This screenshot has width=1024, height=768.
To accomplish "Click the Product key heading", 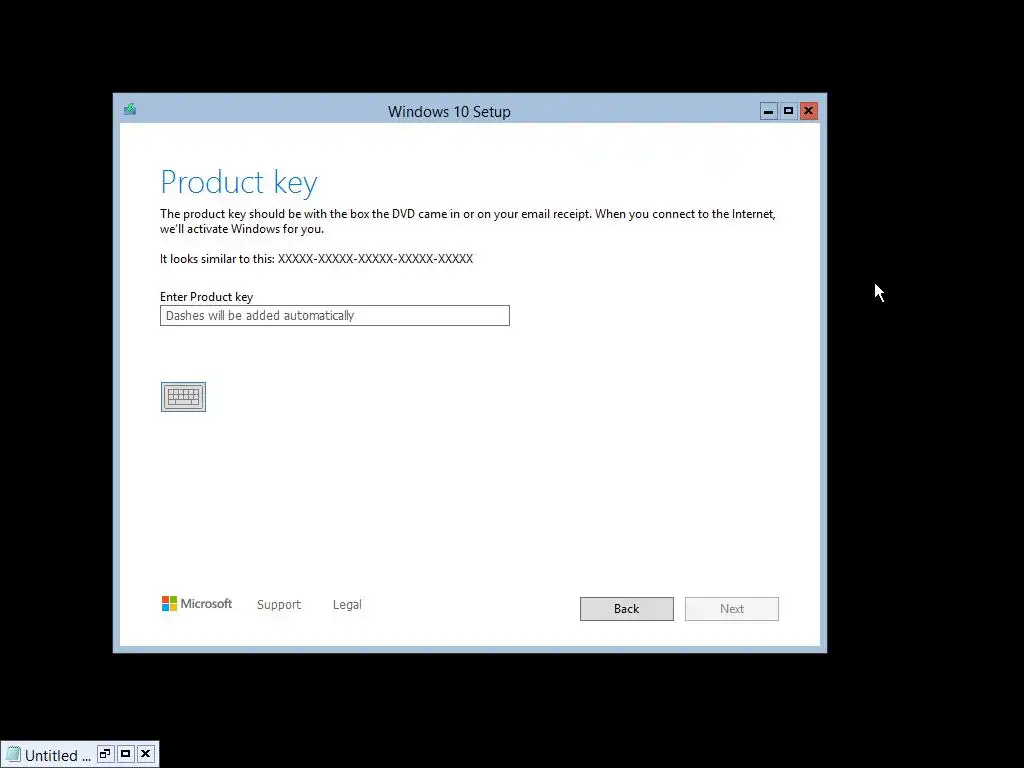I will (239, 183).
